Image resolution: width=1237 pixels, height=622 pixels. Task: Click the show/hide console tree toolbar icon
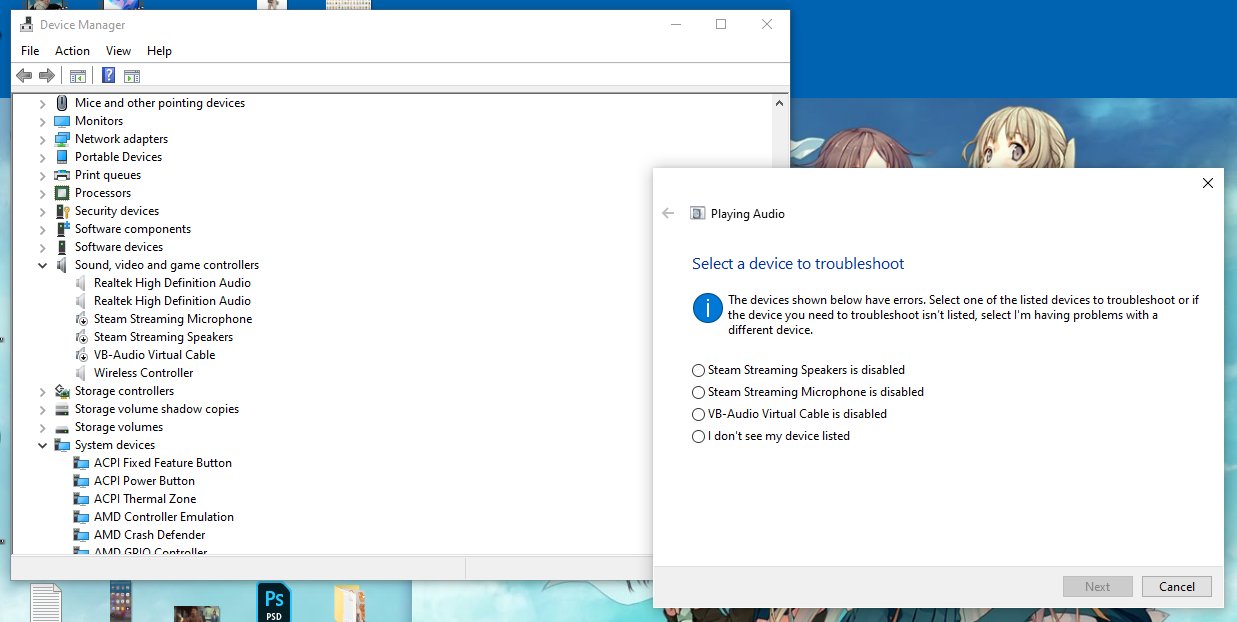click(77, 76)
